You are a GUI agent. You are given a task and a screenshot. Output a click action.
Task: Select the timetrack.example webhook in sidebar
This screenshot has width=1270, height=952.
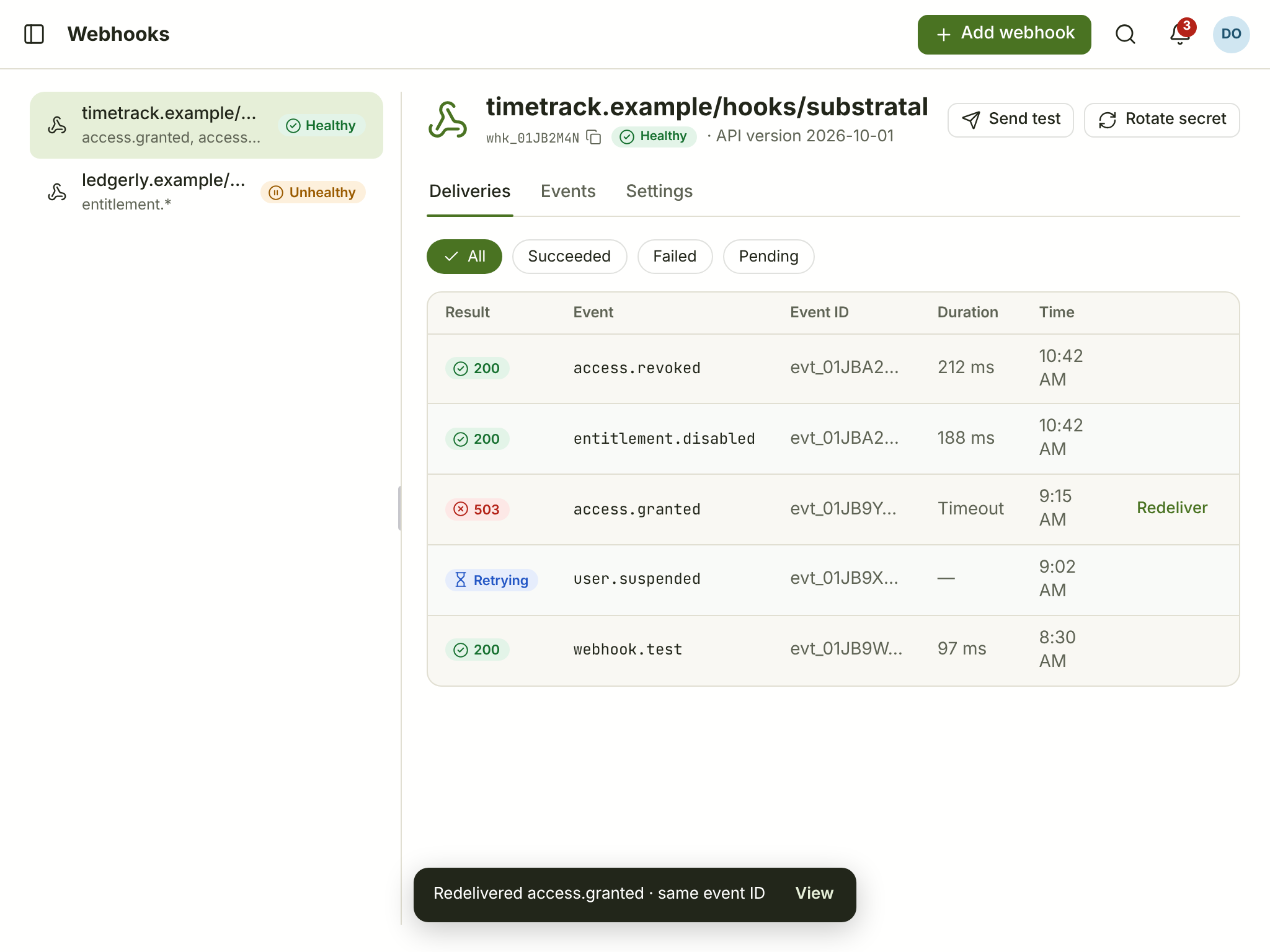click(206, 125)
